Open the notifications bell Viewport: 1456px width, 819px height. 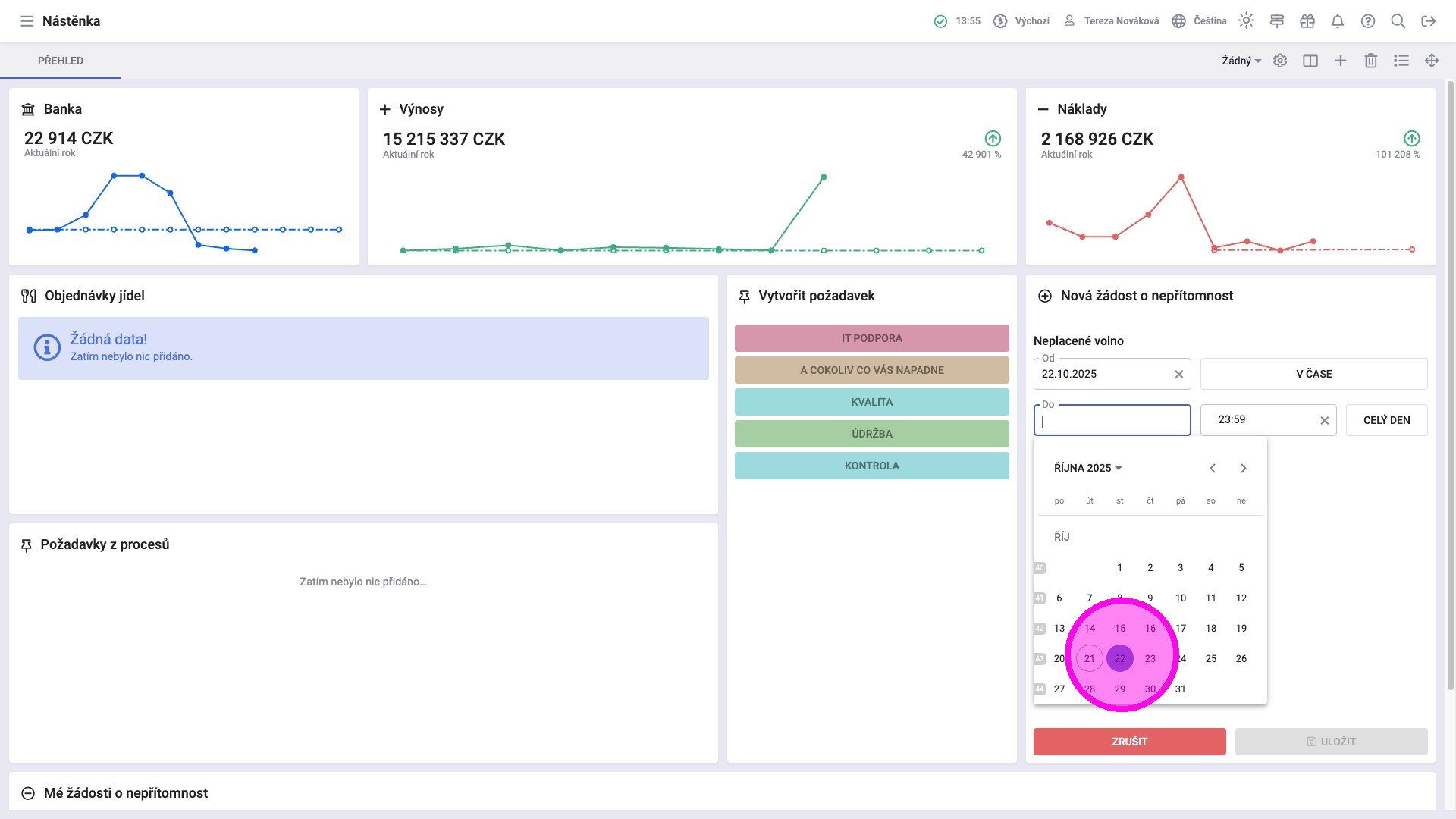pos(1338,21)
